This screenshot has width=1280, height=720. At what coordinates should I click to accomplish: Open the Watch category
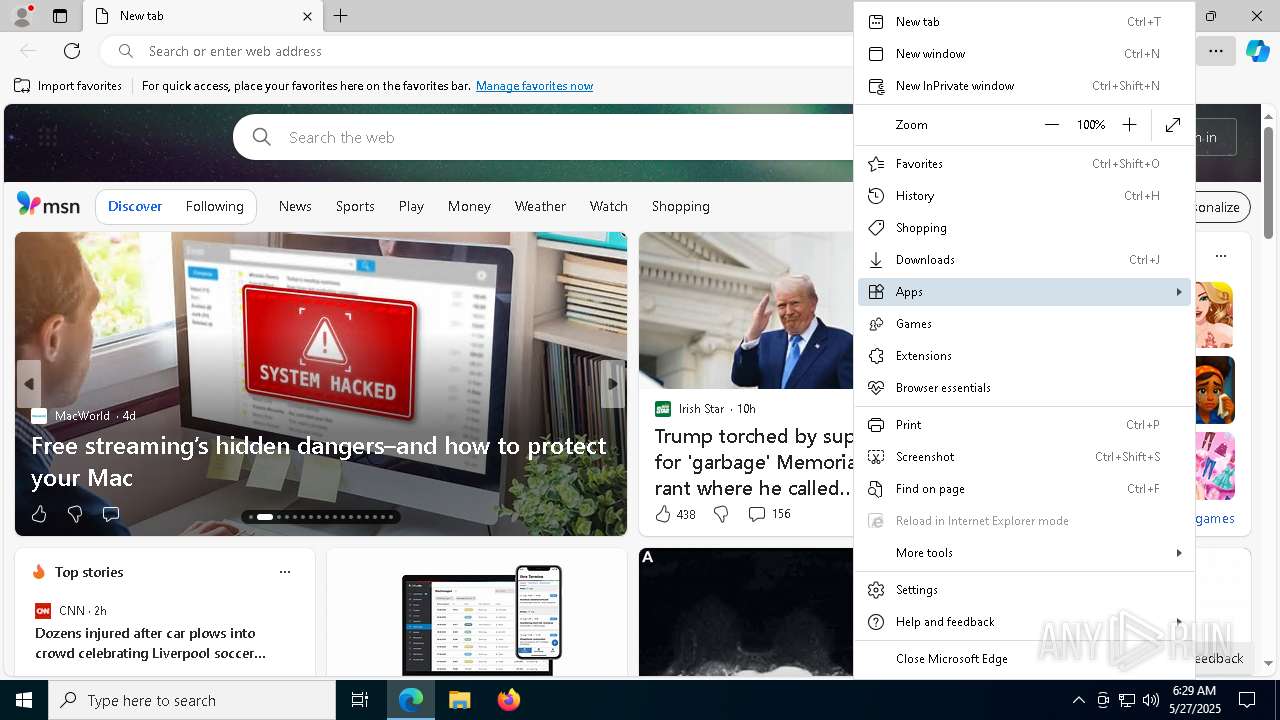(x=609, y=206)
